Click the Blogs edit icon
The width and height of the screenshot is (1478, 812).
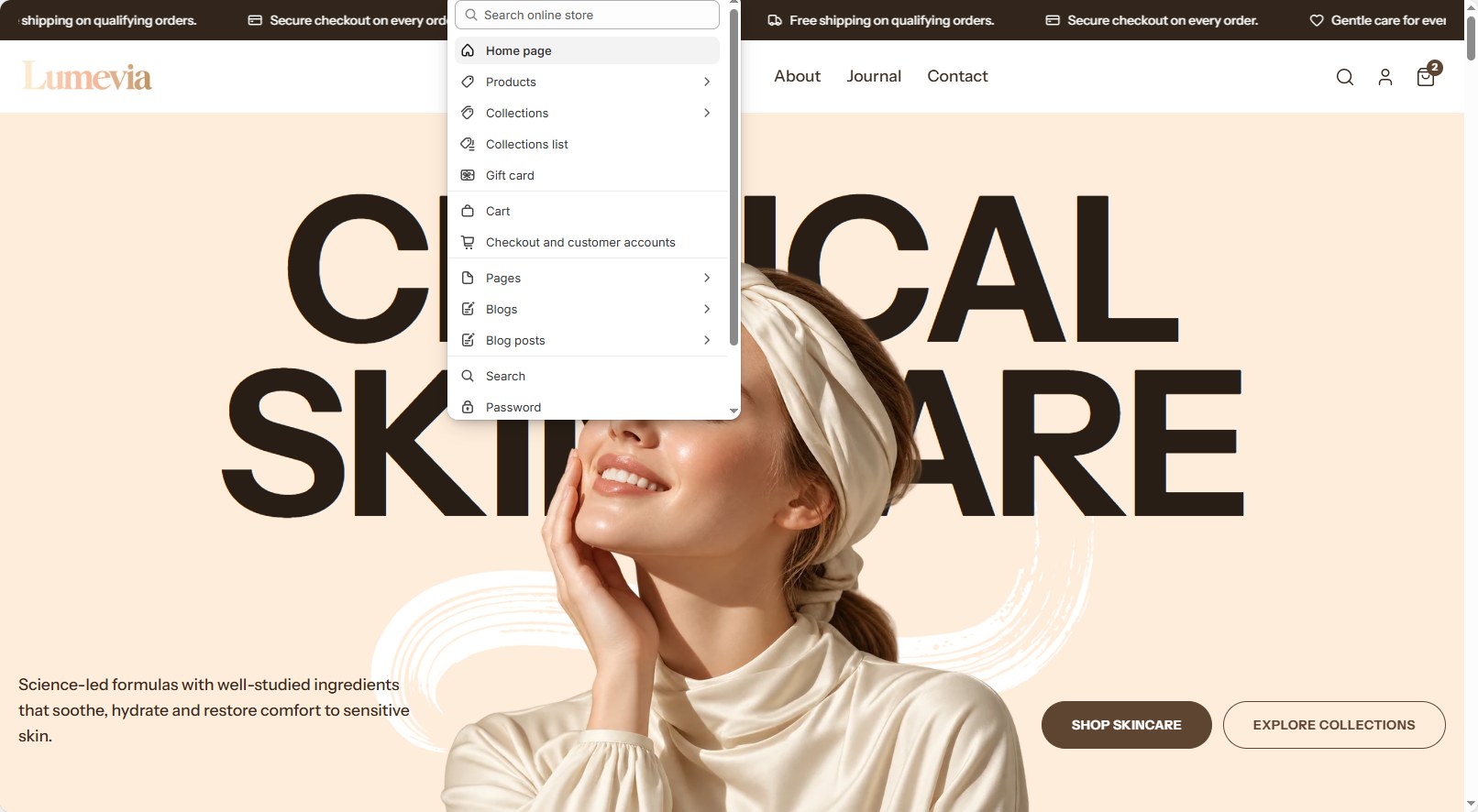468,309
